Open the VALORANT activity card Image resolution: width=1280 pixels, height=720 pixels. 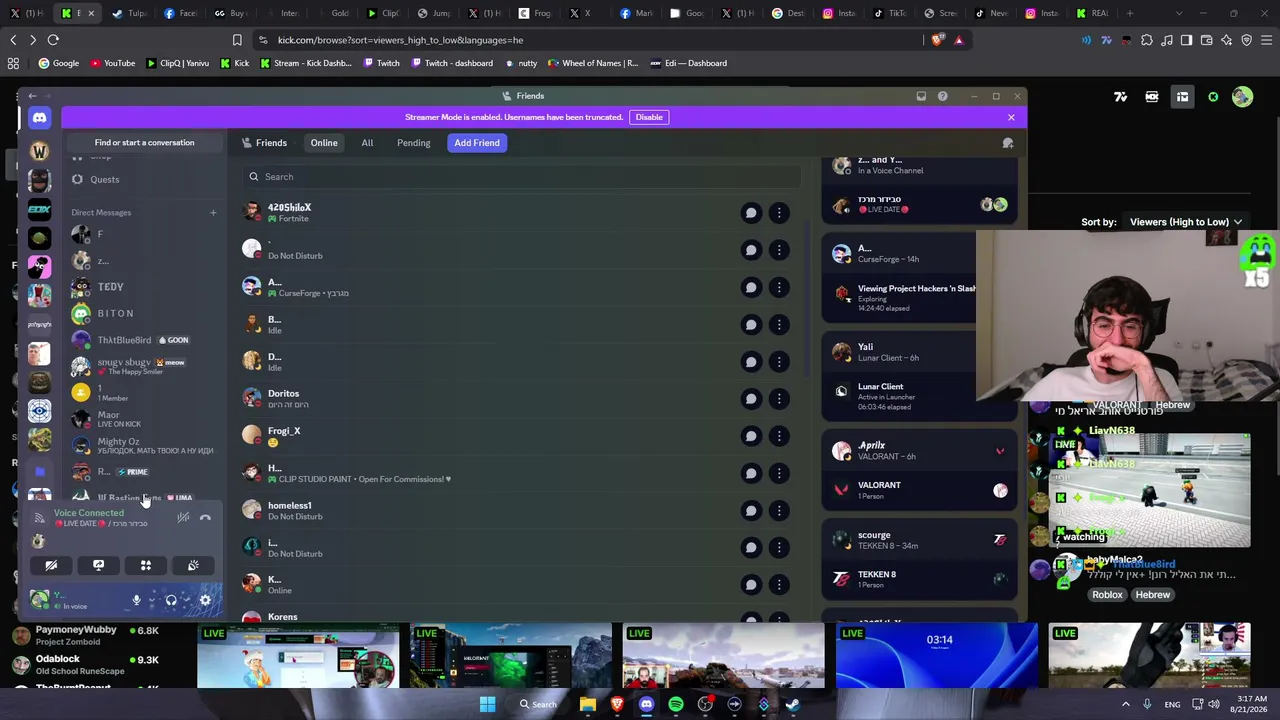pyautogui.click(x=919, y=490)
